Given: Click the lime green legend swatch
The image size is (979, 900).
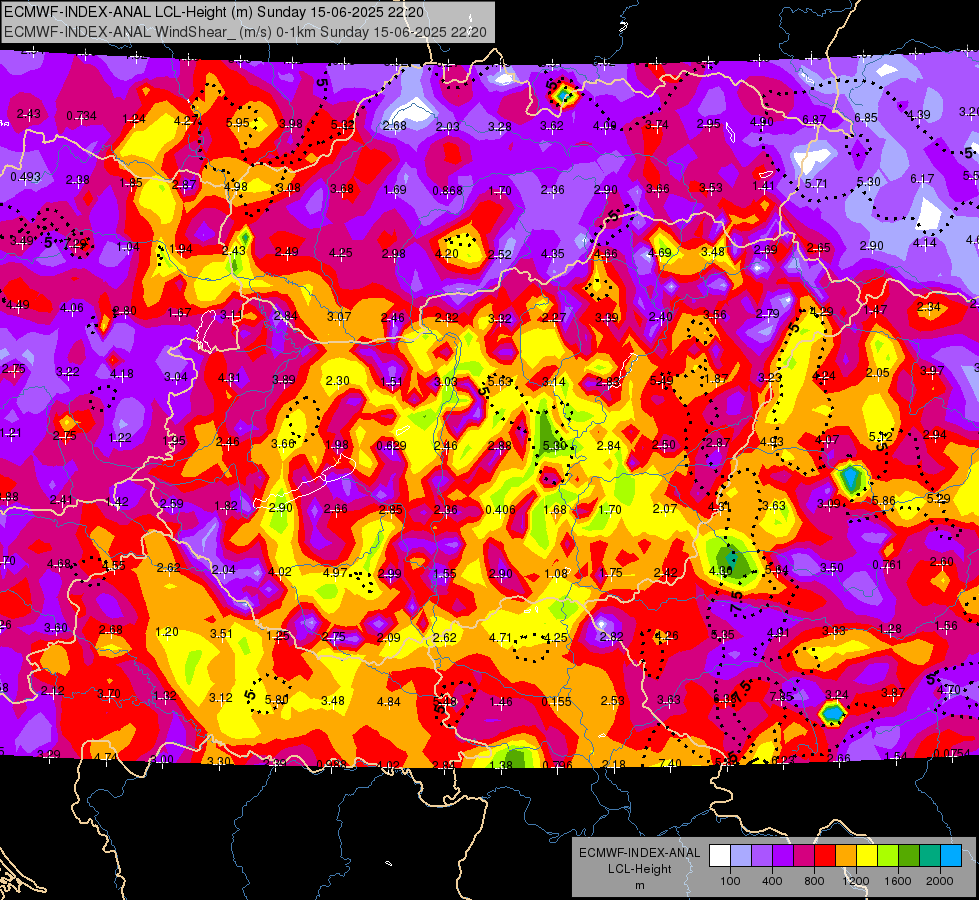Looking at the screenshot, I should click(x=888, y=856).
